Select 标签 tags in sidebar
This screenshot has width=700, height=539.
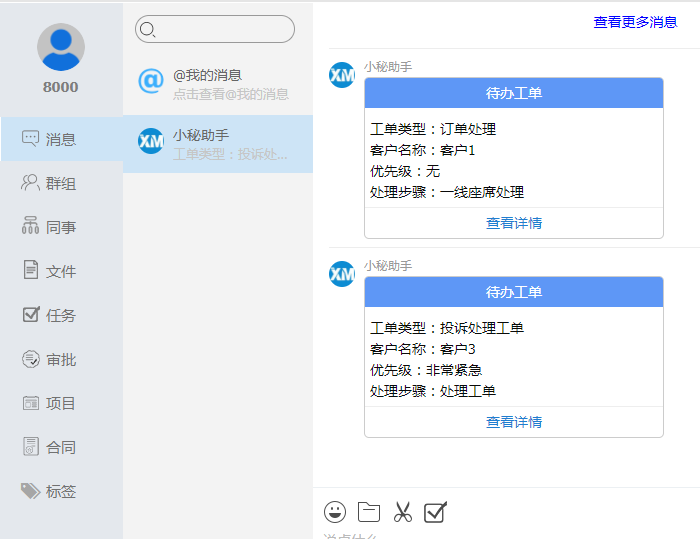60,491
